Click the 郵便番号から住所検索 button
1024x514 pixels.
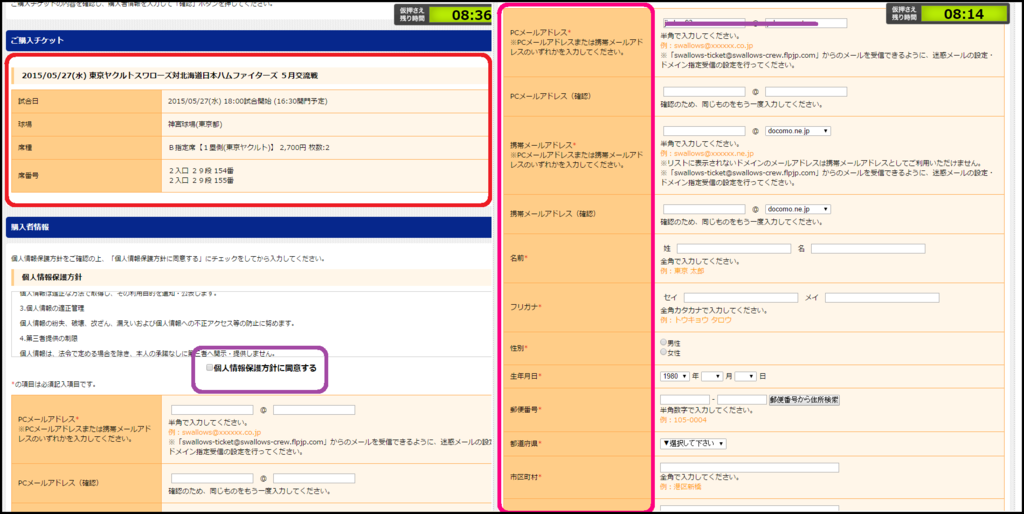point(803,400)
